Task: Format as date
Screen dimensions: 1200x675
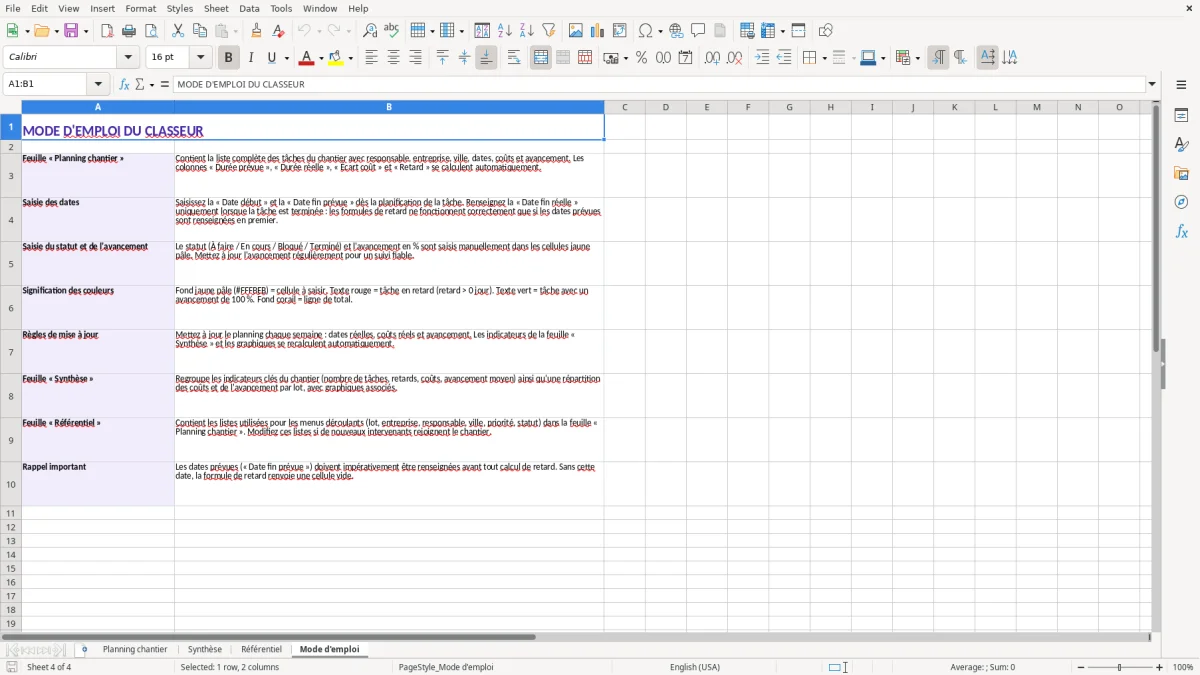Action: [x=685, y=58]
